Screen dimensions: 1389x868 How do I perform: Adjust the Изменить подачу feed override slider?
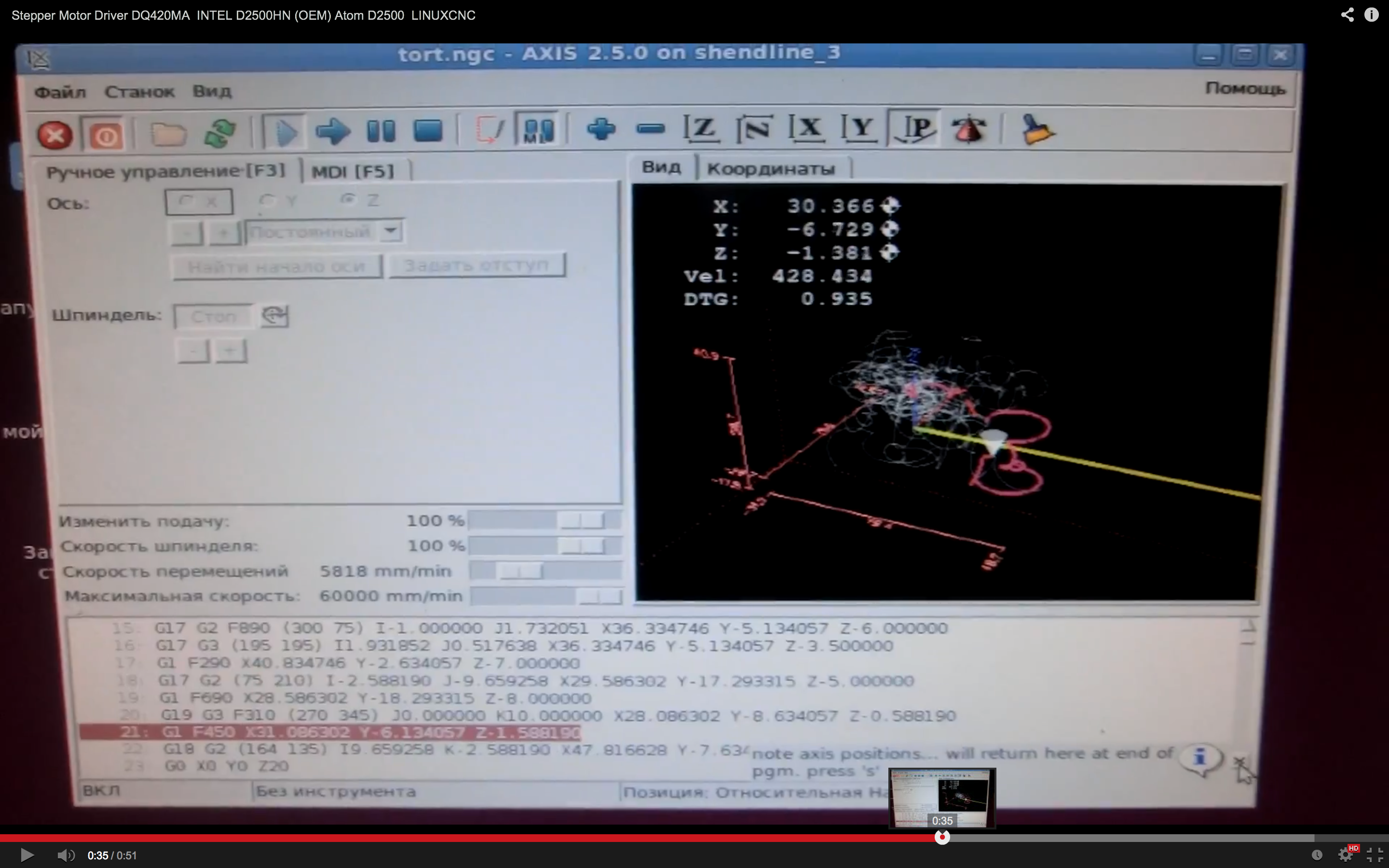tap(582, 520)
